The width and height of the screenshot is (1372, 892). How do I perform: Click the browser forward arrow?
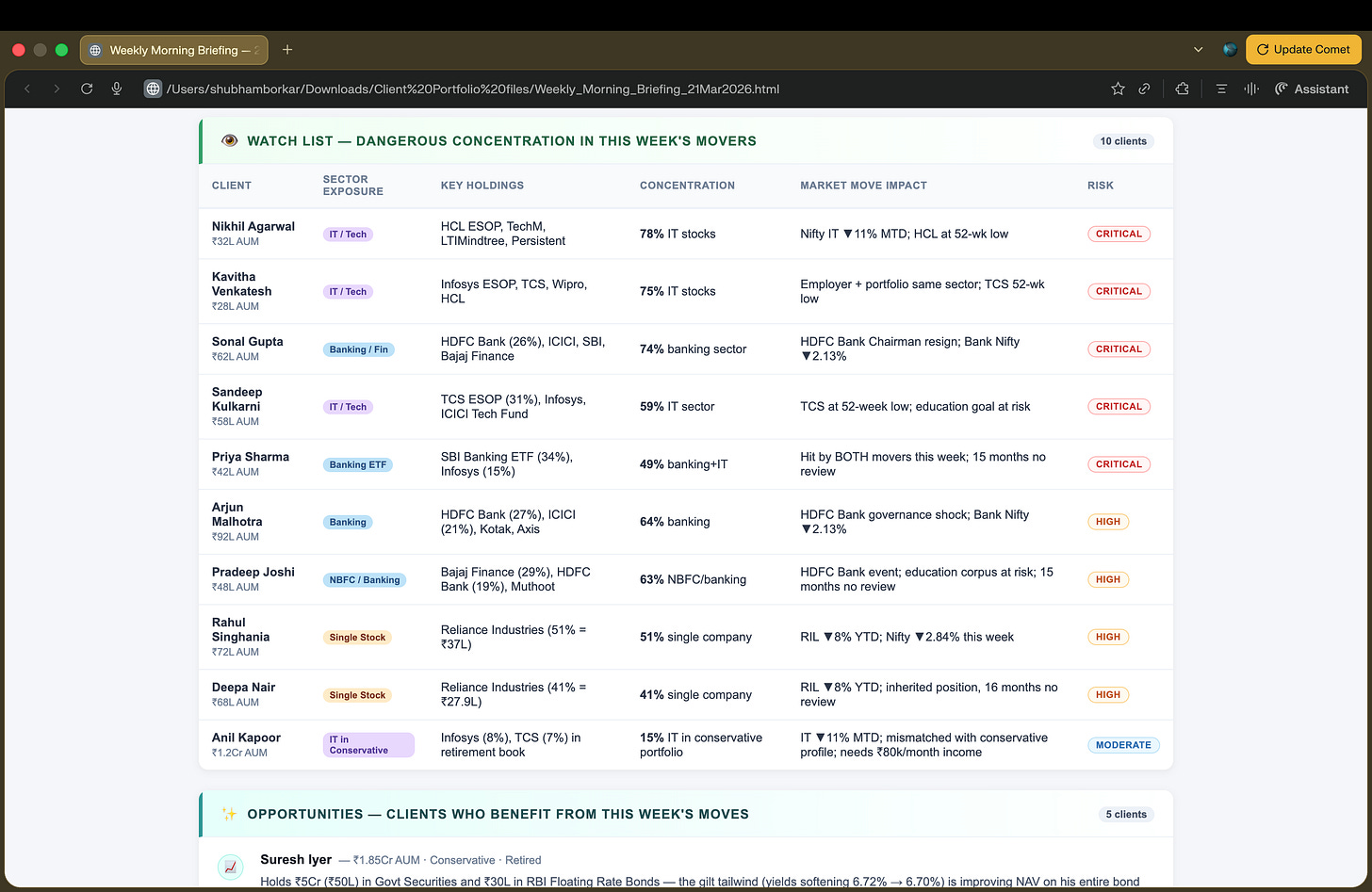coord(57,89)
